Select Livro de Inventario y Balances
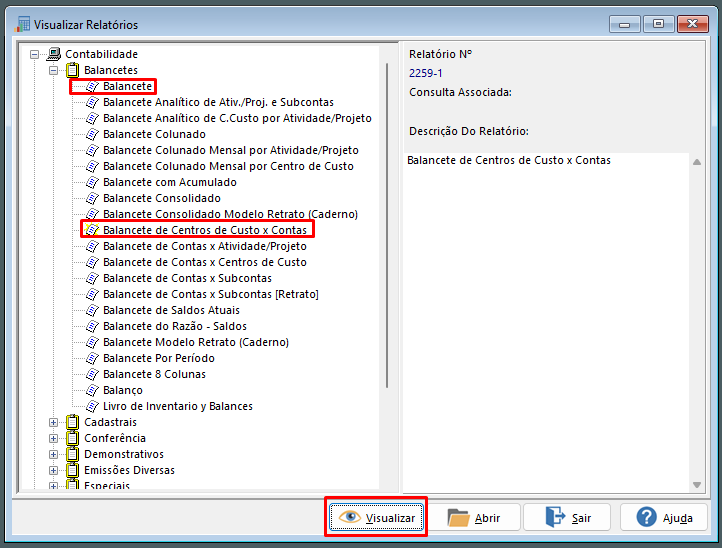The width and height of the screenshot is (722, 548). tap(178, 406)
